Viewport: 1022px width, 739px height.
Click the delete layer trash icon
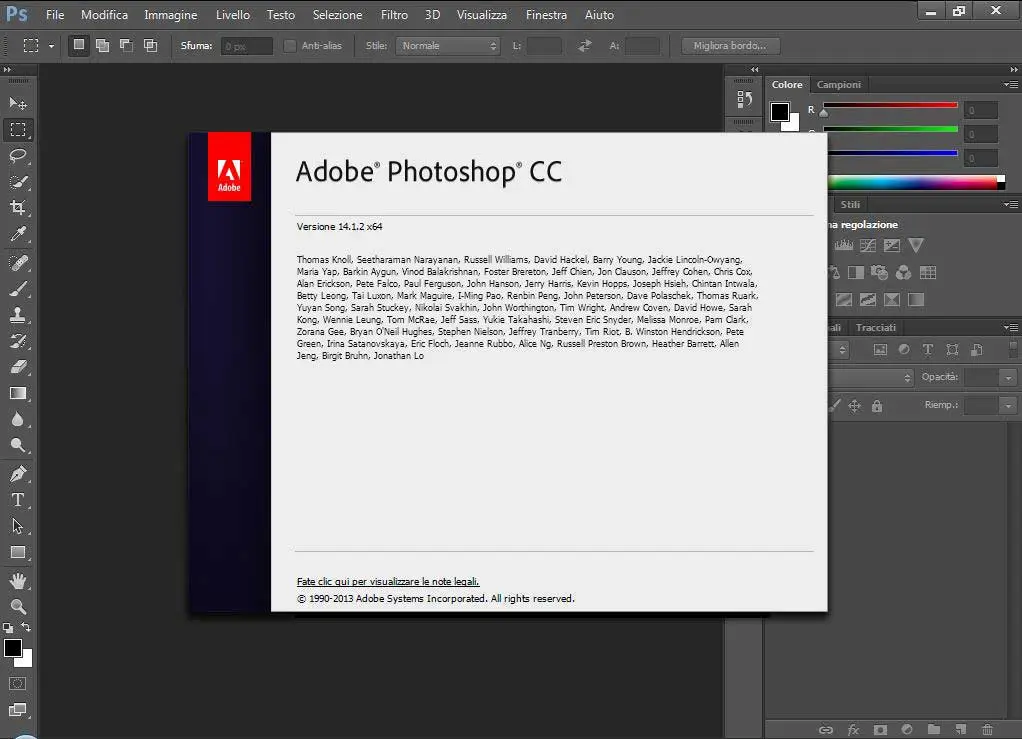pos(987,730)
